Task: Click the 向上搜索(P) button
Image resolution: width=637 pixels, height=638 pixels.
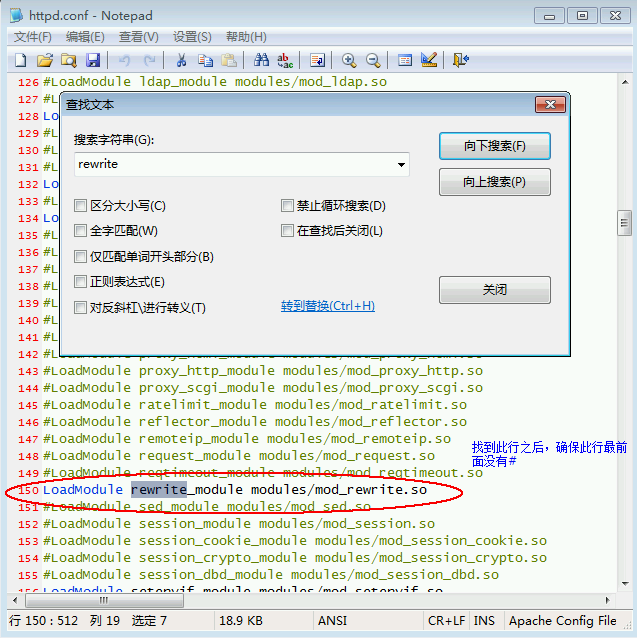Action: 495,182
